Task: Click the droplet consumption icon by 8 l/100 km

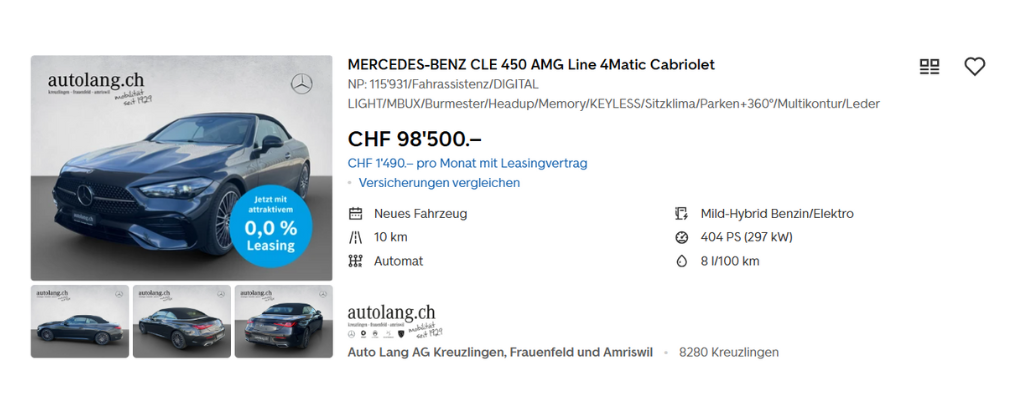Action: 681,261
